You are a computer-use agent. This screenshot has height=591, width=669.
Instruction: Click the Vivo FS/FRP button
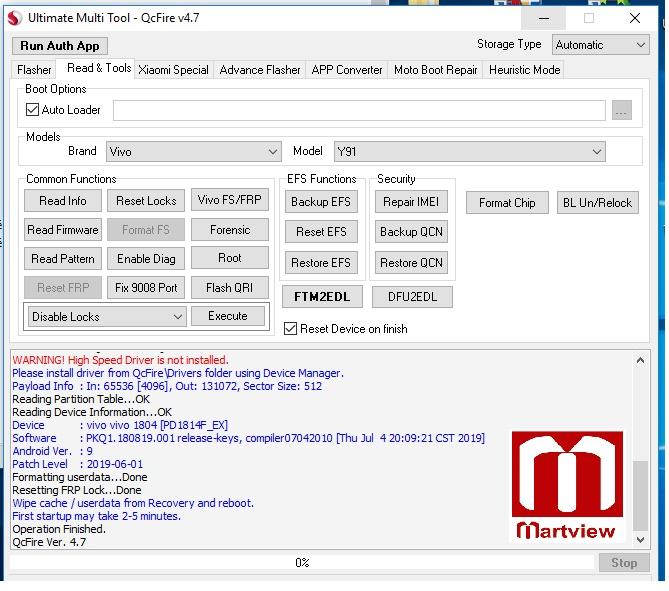pyautogui.click(x=230, y=200)
